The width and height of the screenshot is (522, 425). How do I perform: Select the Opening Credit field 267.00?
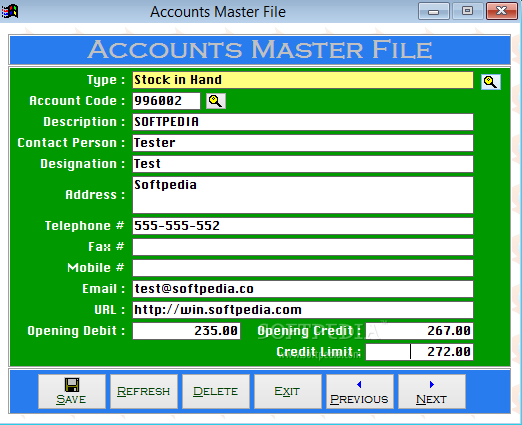(419, 331)
